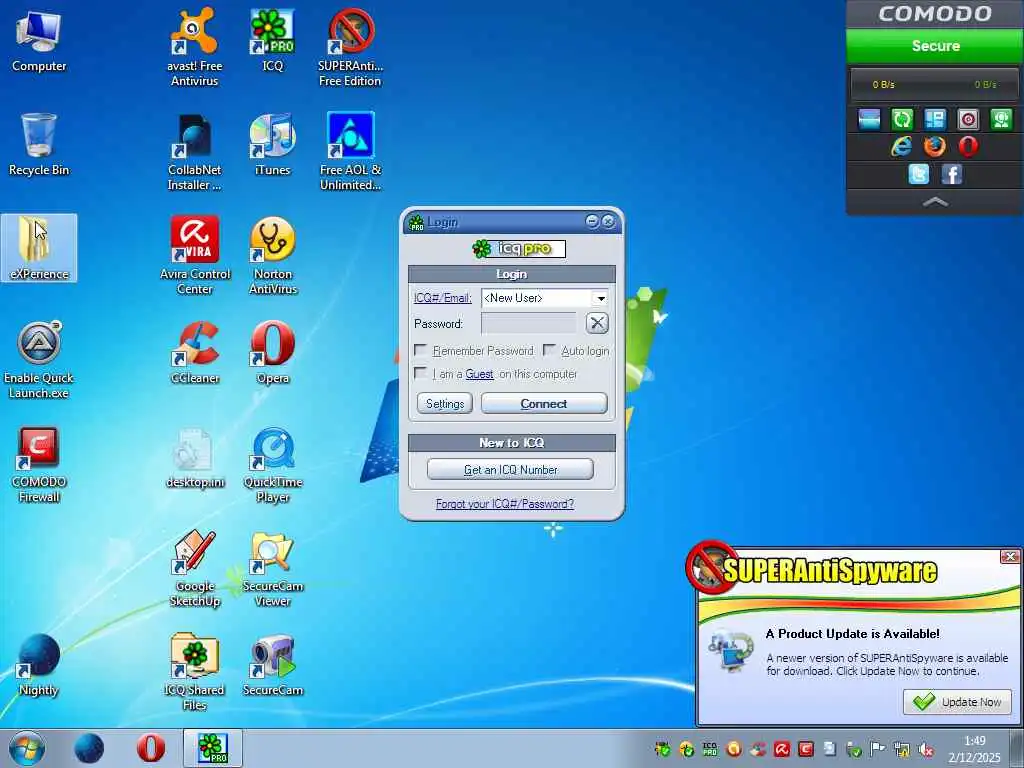Select the Opera desktop shortcut
Viewport: 1024px width, 768px height.
point(272,352)
